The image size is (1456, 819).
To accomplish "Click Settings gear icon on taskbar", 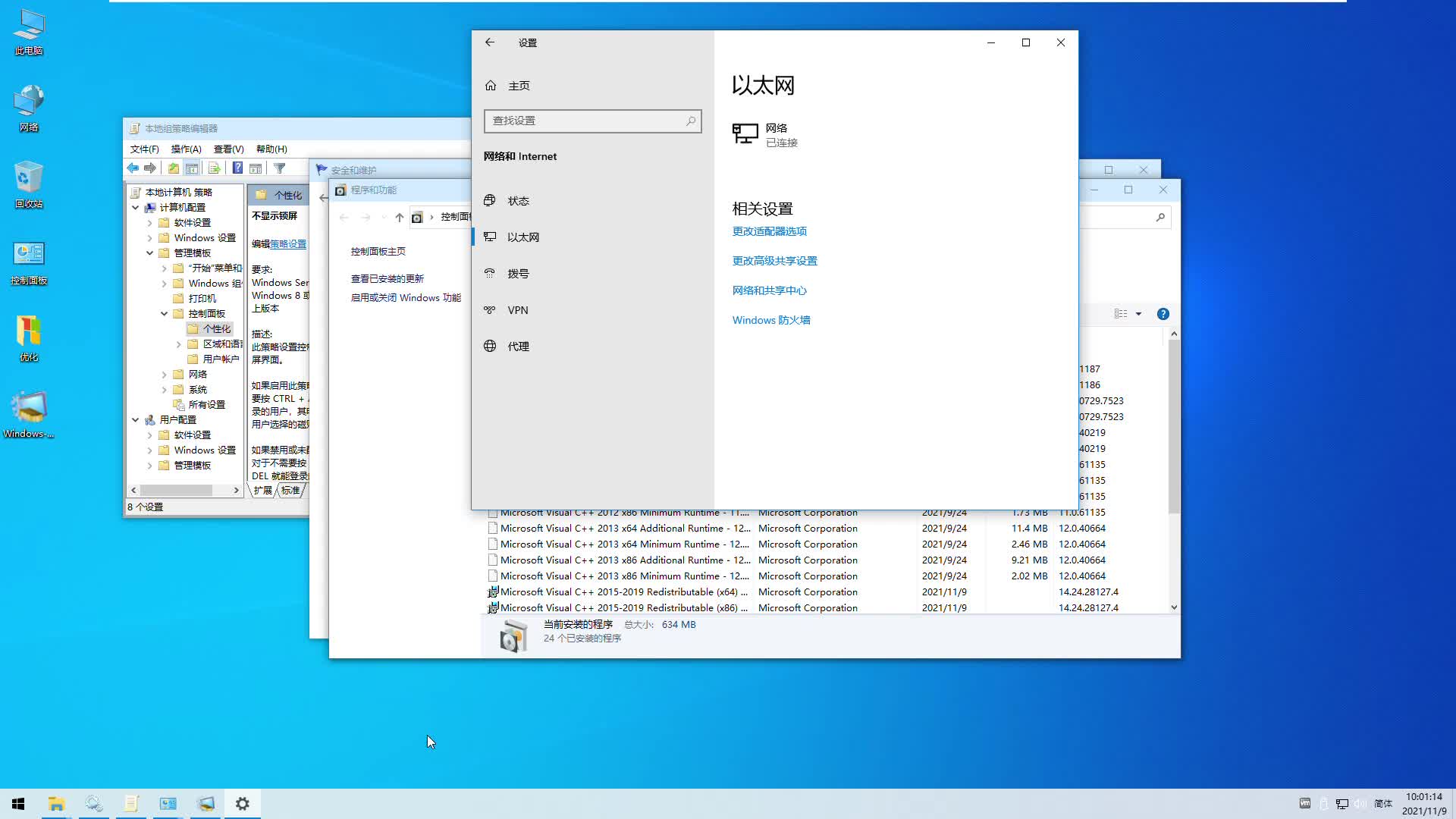I will pyautogui.click(x=243, y=804).
